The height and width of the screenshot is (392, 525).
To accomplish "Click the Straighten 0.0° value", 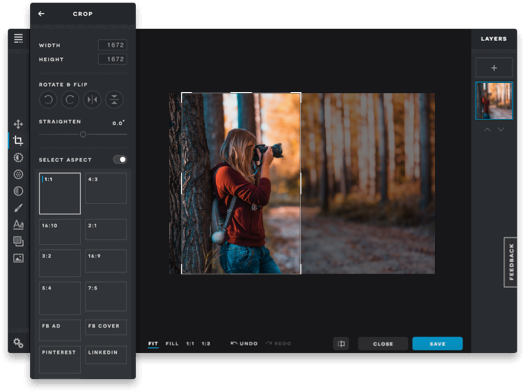I will point(119,123).
